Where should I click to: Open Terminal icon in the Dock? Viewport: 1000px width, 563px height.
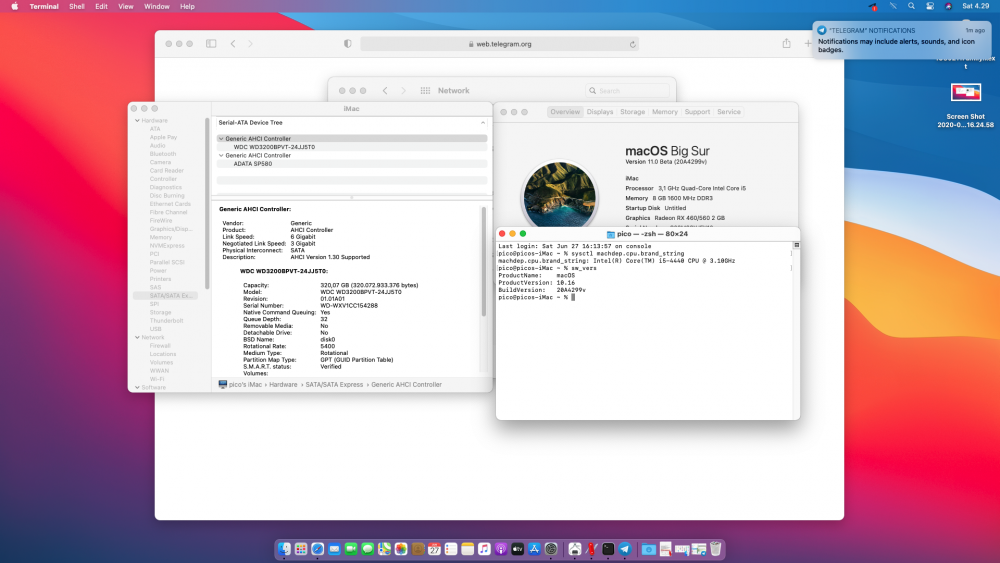coord(608,549)
